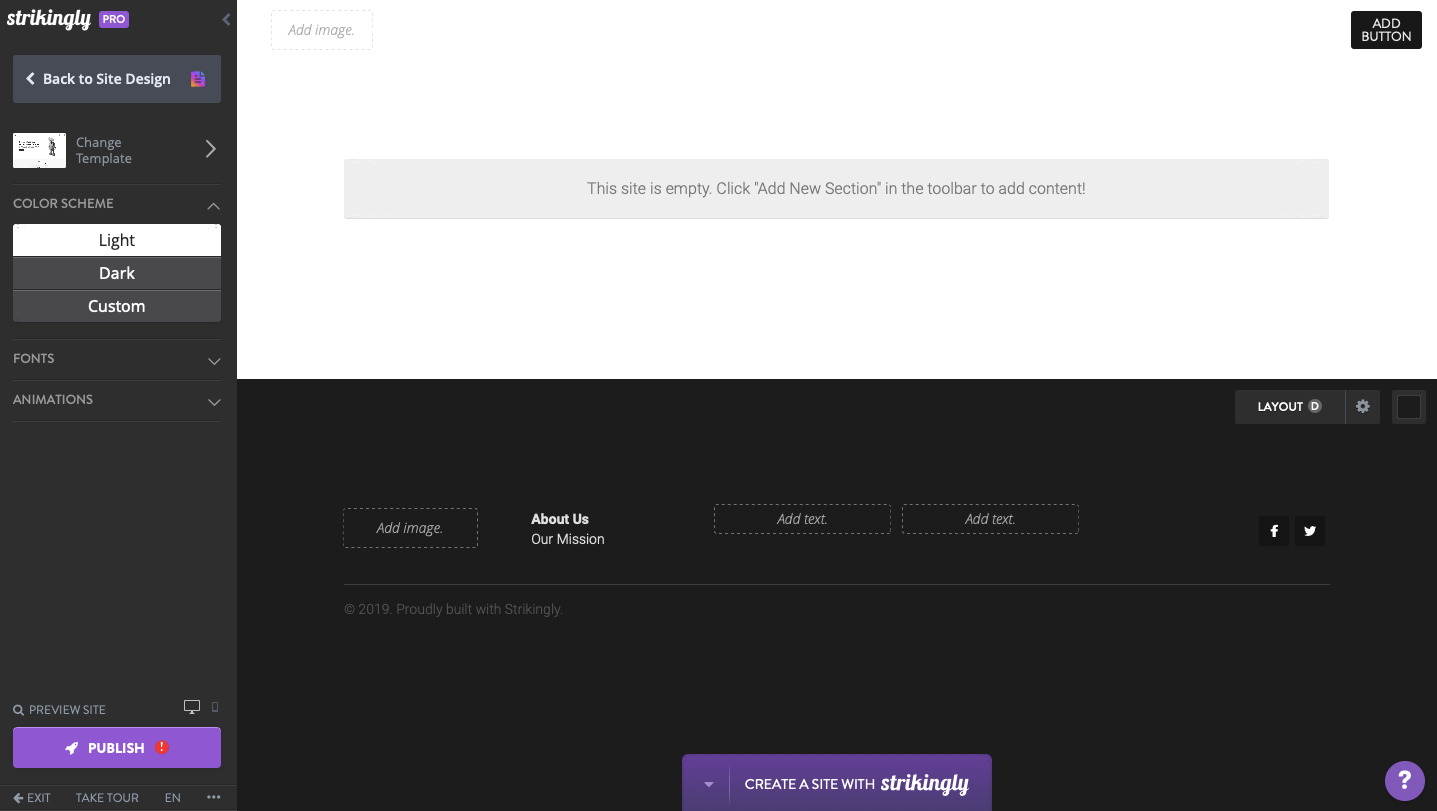Enable the Custom color scheme
This screenshot has height=811, width=1437.
[116, 305]
